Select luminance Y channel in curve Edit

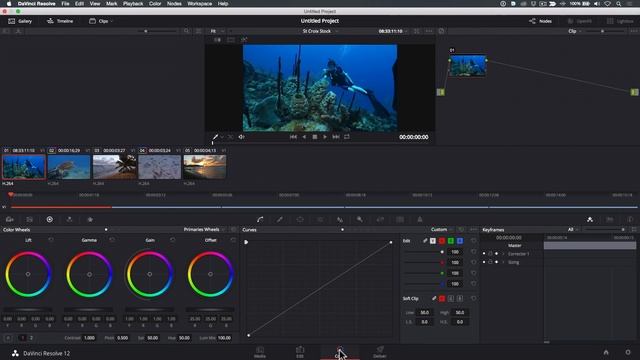coord(433,241)
